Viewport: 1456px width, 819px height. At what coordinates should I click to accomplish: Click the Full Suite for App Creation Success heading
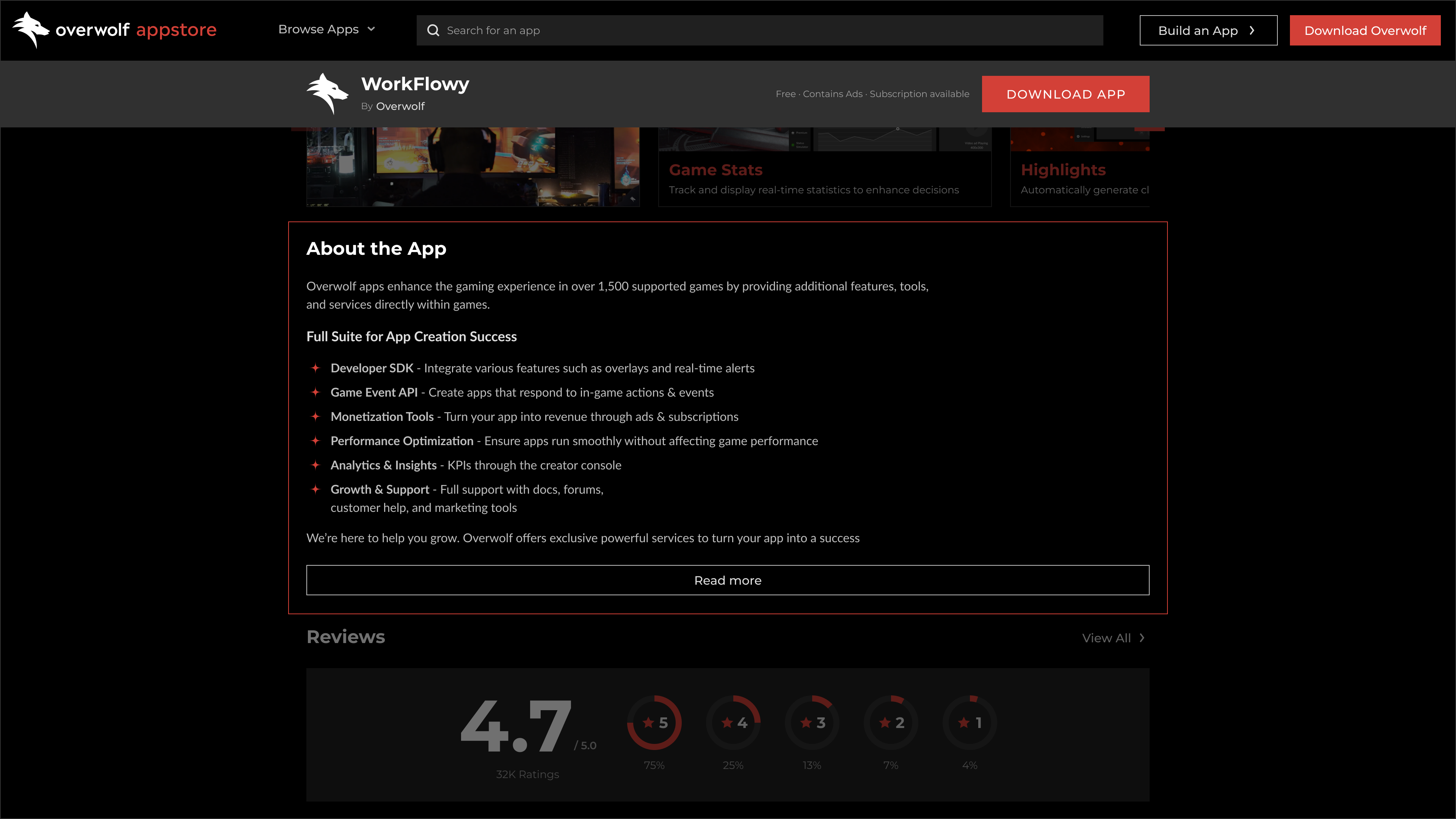pyautogui.click(x=411, y=336)
